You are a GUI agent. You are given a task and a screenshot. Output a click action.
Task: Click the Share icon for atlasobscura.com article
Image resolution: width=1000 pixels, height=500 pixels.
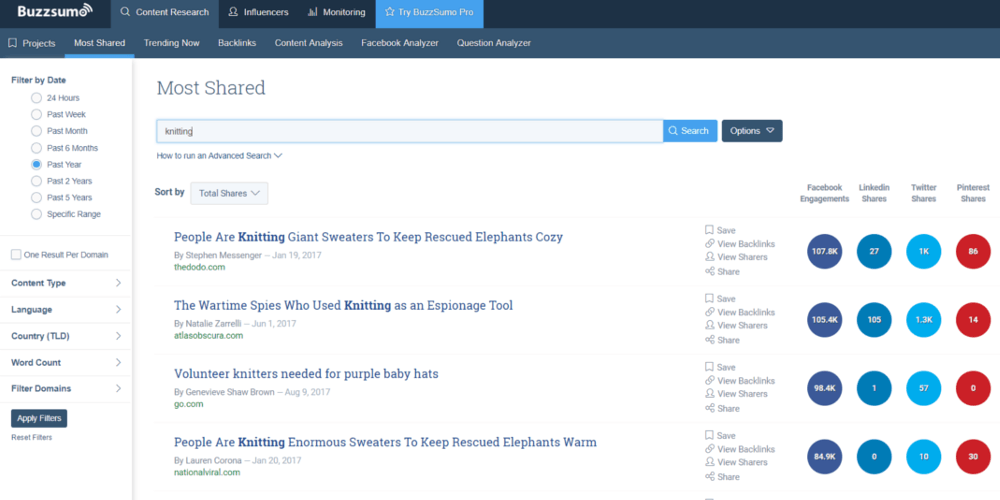click(x=709, y=340)
